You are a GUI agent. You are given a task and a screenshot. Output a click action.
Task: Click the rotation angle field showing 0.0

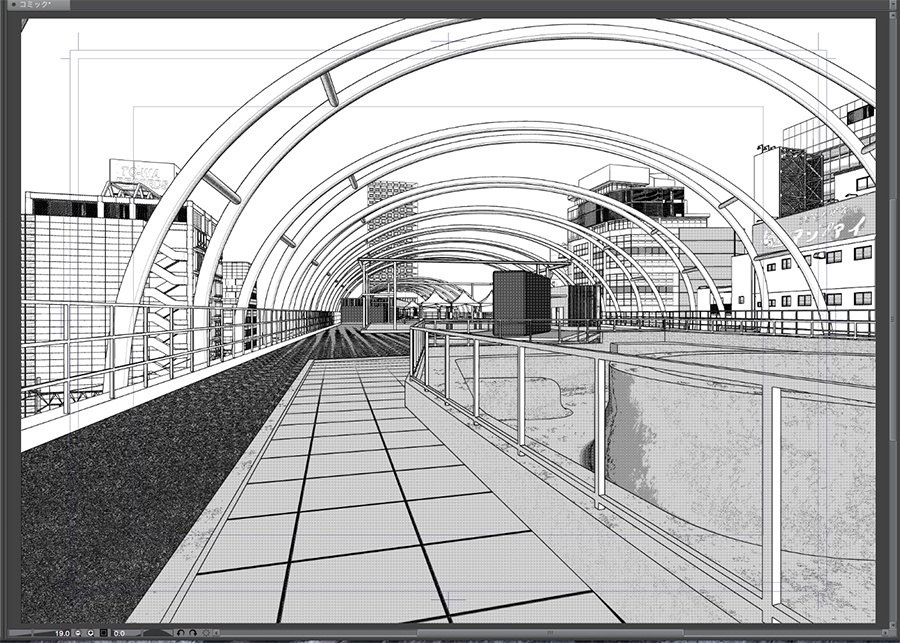119,633
